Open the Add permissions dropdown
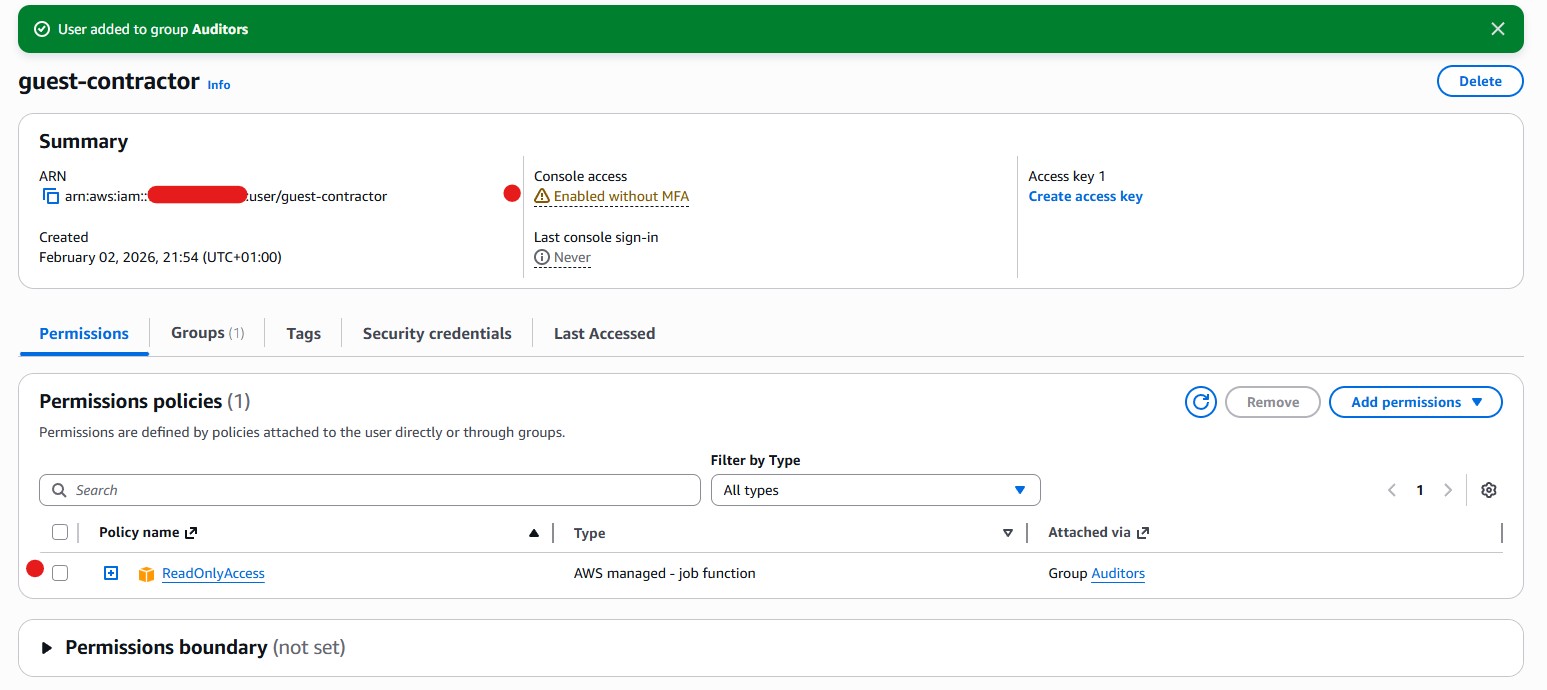This screenshot has height=690, width=1547. pos(1415,402)
